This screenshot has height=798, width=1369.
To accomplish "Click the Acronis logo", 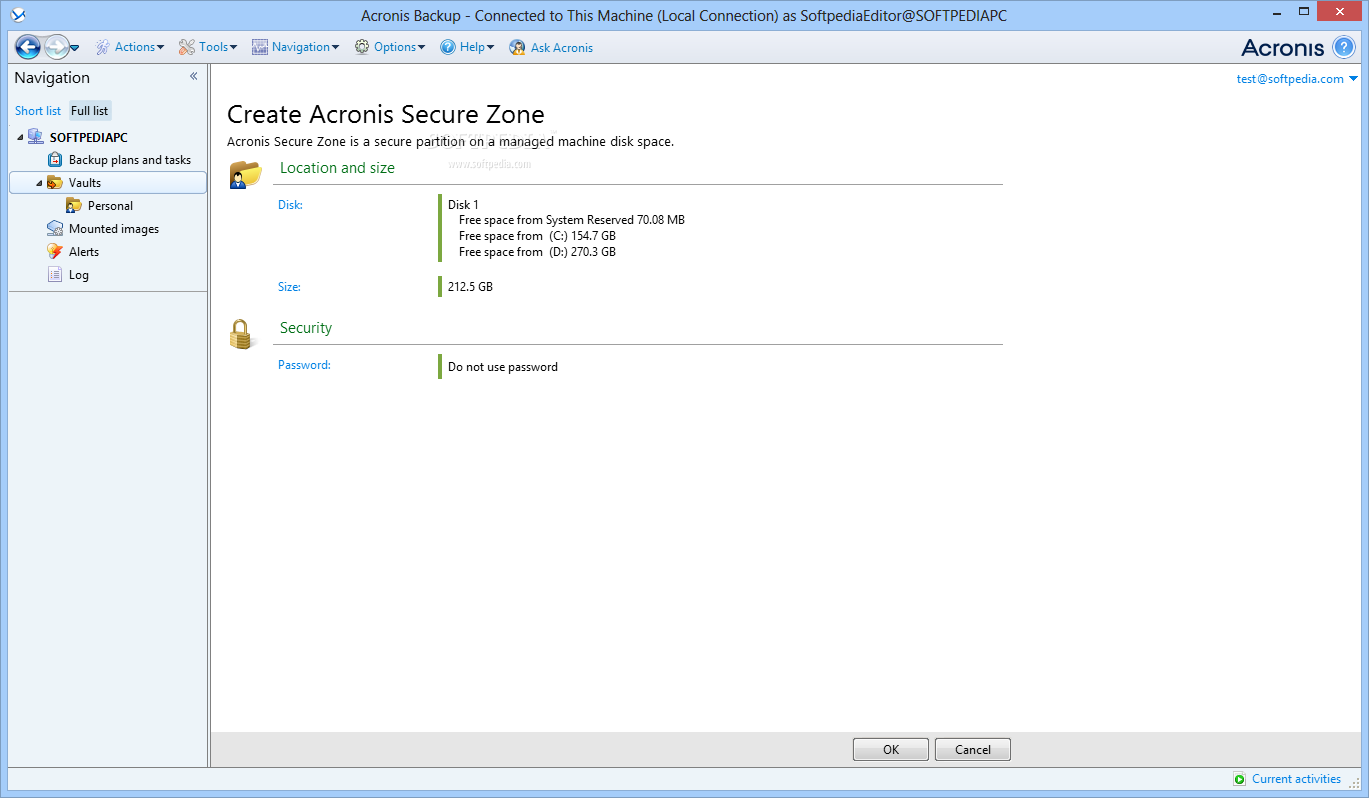I will point(1283,47).
